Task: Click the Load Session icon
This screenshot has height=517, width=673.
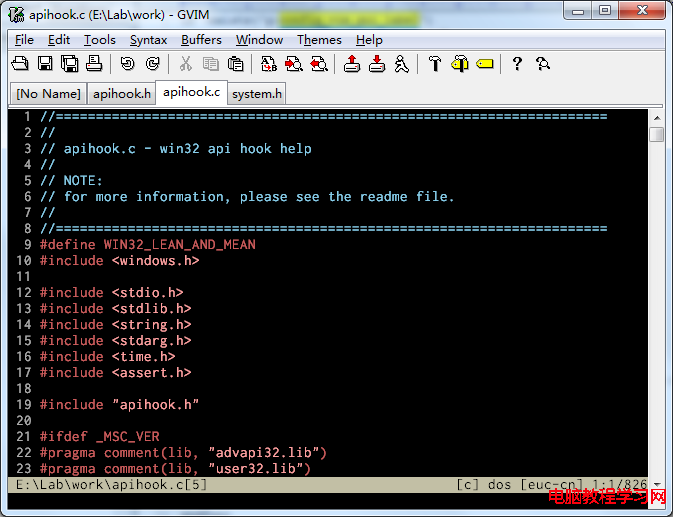Action: click(352, 64)
